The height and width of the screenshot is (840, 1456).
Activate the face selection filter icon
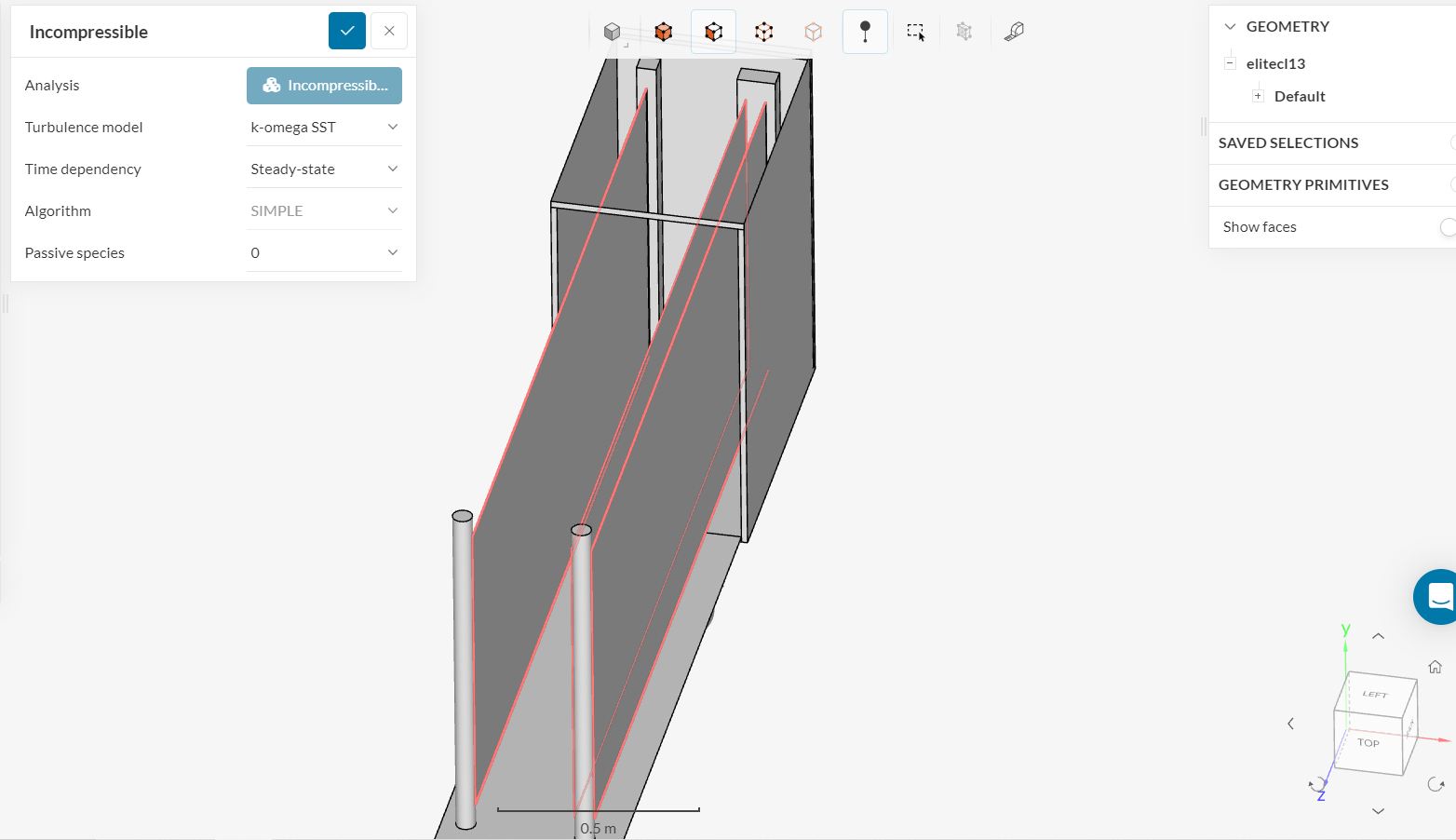(713, 31)
